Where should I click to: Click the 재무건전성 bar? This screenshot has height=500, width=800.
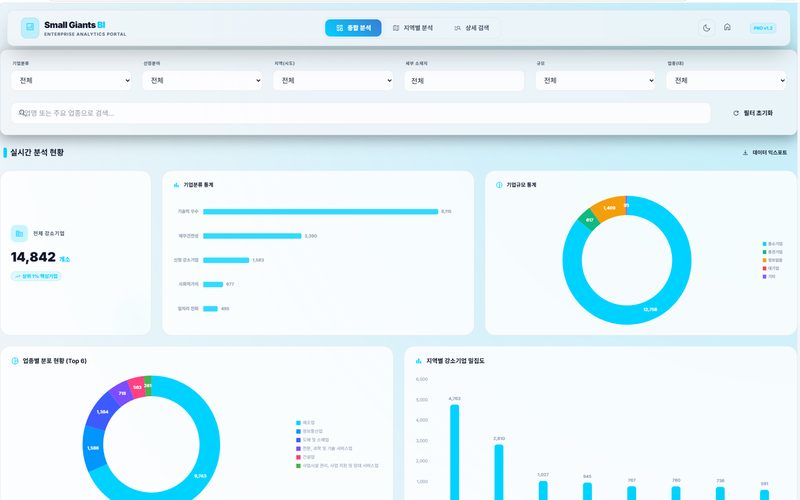click(252, 236)
